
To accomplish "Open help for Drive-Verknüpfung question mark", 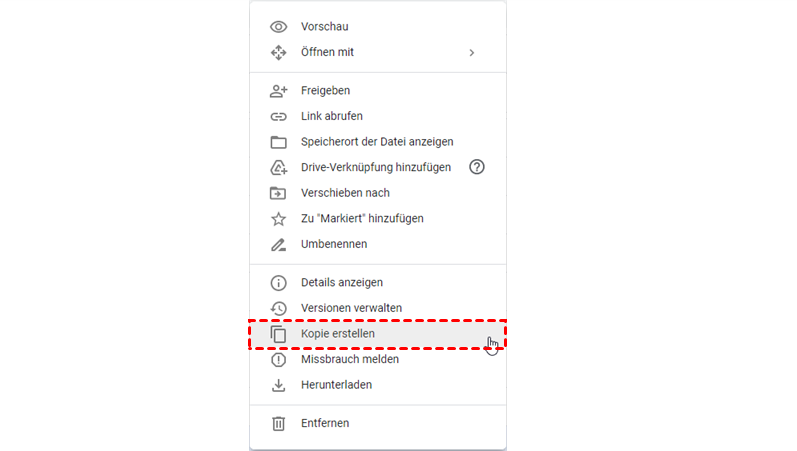I will pyautogui.click(x=476, y=167).
